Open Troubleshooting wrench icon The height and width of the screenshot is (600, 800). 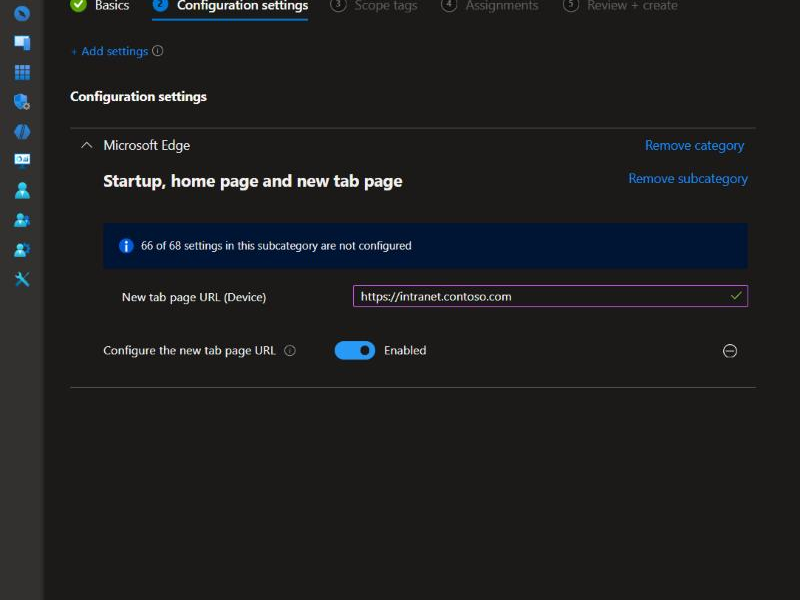[22, 279]
